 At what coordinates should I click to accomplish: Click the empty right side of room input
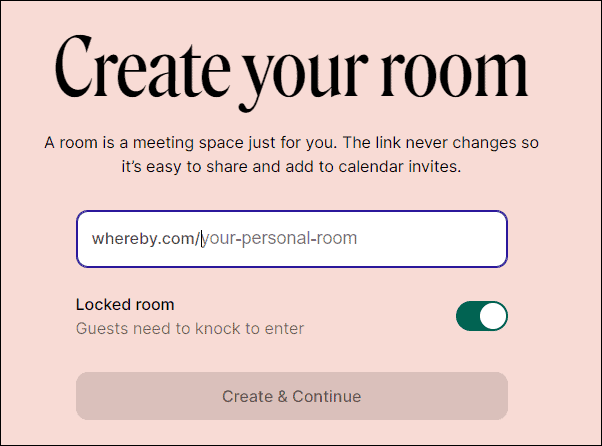(x=430, y=239)
